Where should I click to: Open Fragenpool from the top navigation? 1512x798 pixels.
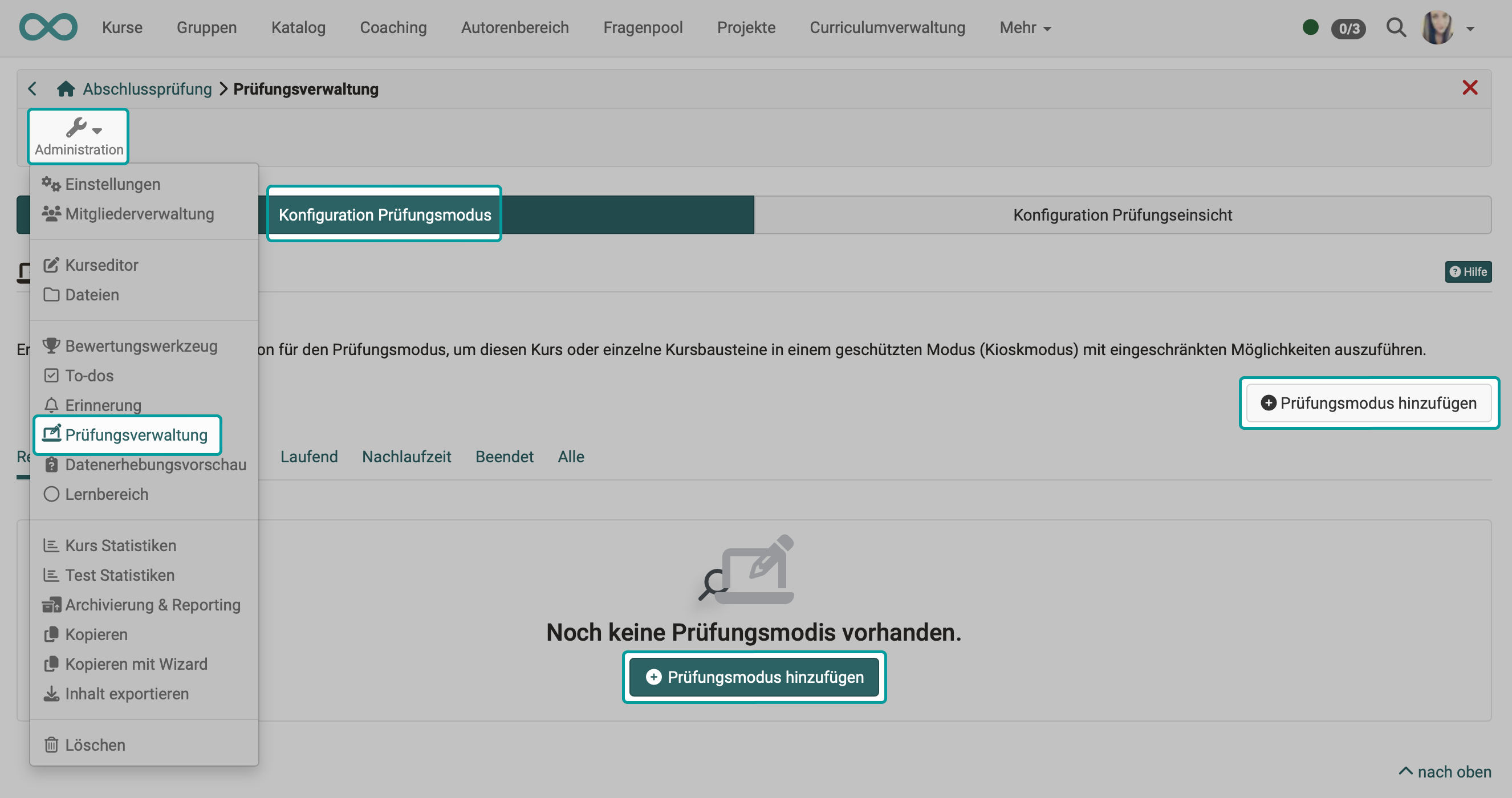pos(643,27)
